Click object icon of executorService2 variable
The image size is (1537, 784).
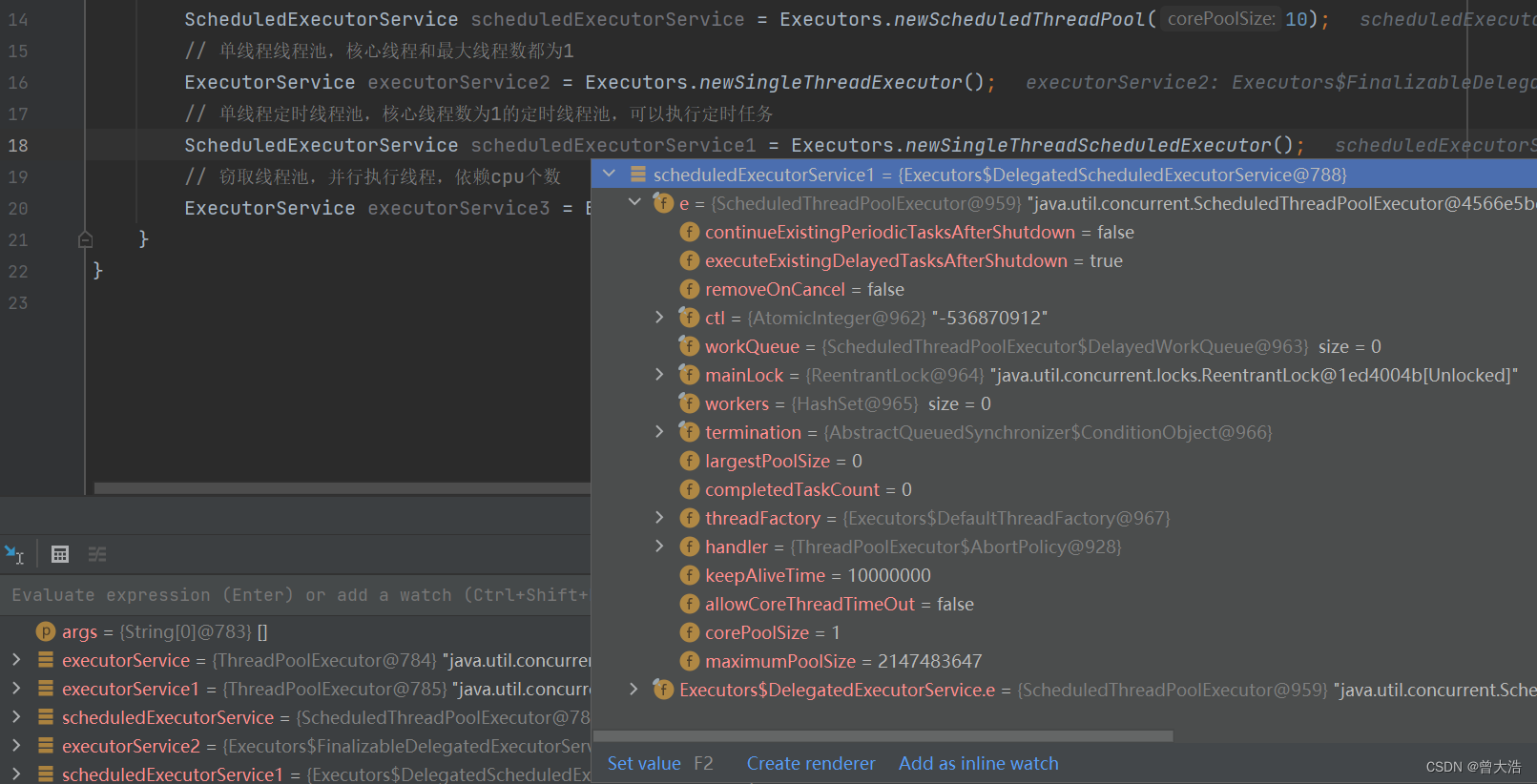click(x=45, y=746)
